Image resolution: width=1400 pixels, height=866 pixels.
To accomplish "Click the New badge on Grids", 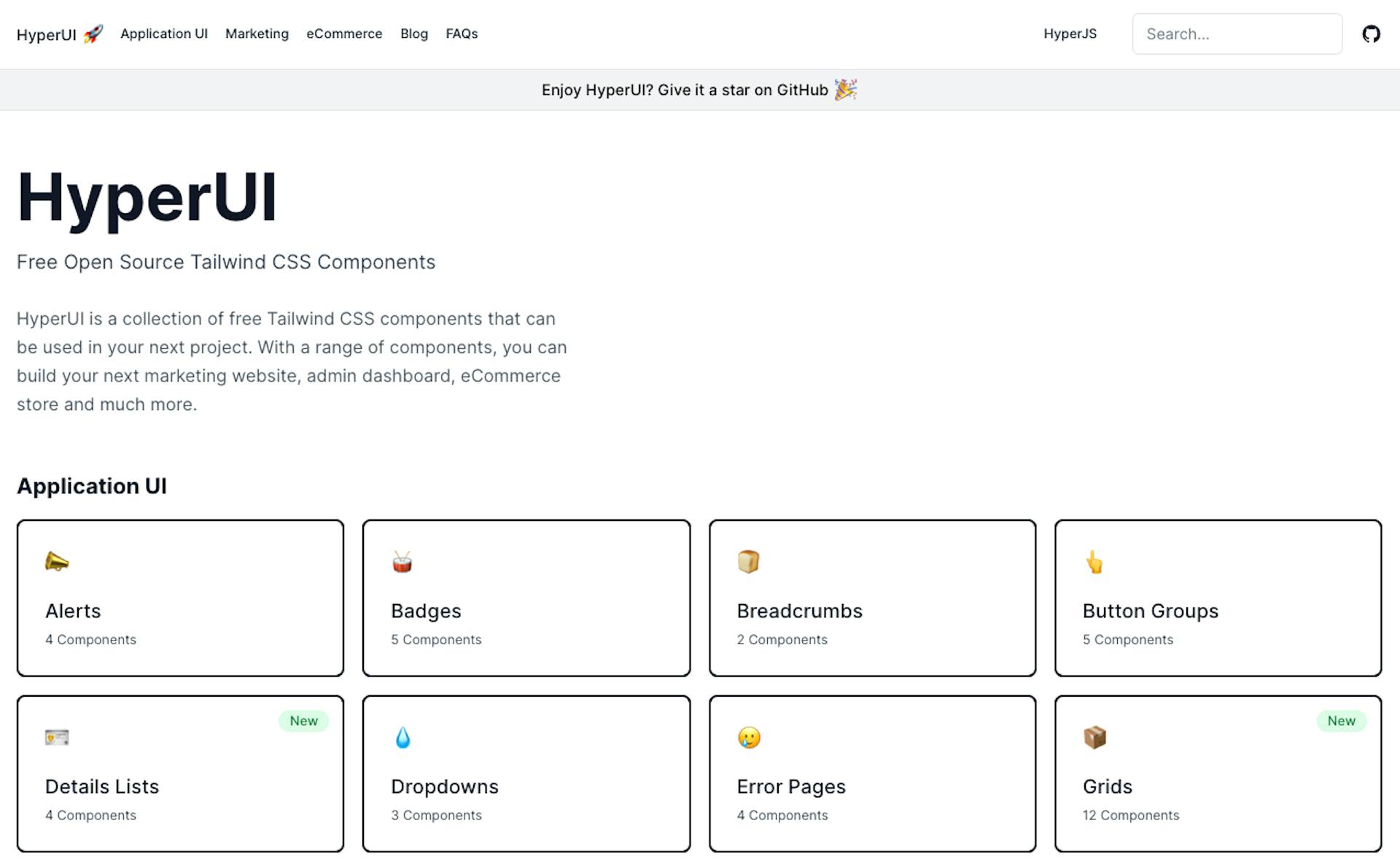I will click(1342, 721).
